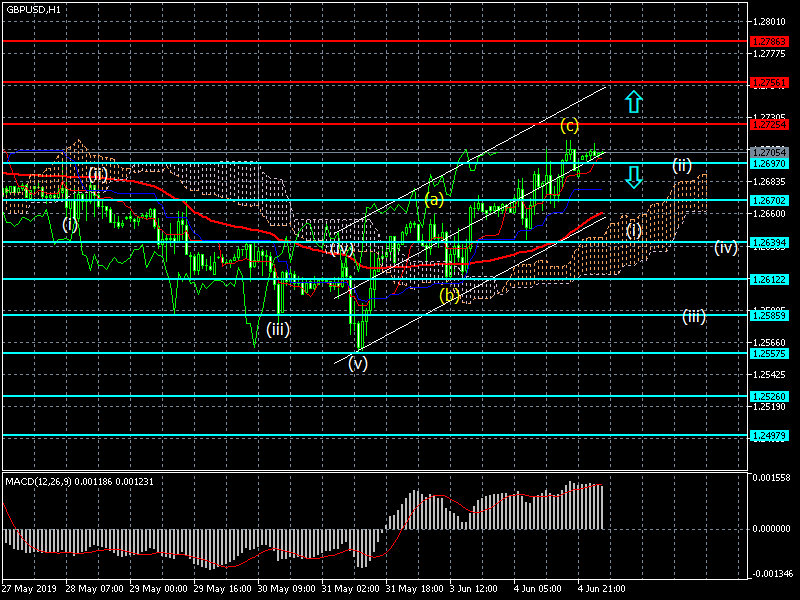This screenshot has width=800, height=600.
Task: Select the red 1.27561 price tag
Action: (x=769, y=83)
